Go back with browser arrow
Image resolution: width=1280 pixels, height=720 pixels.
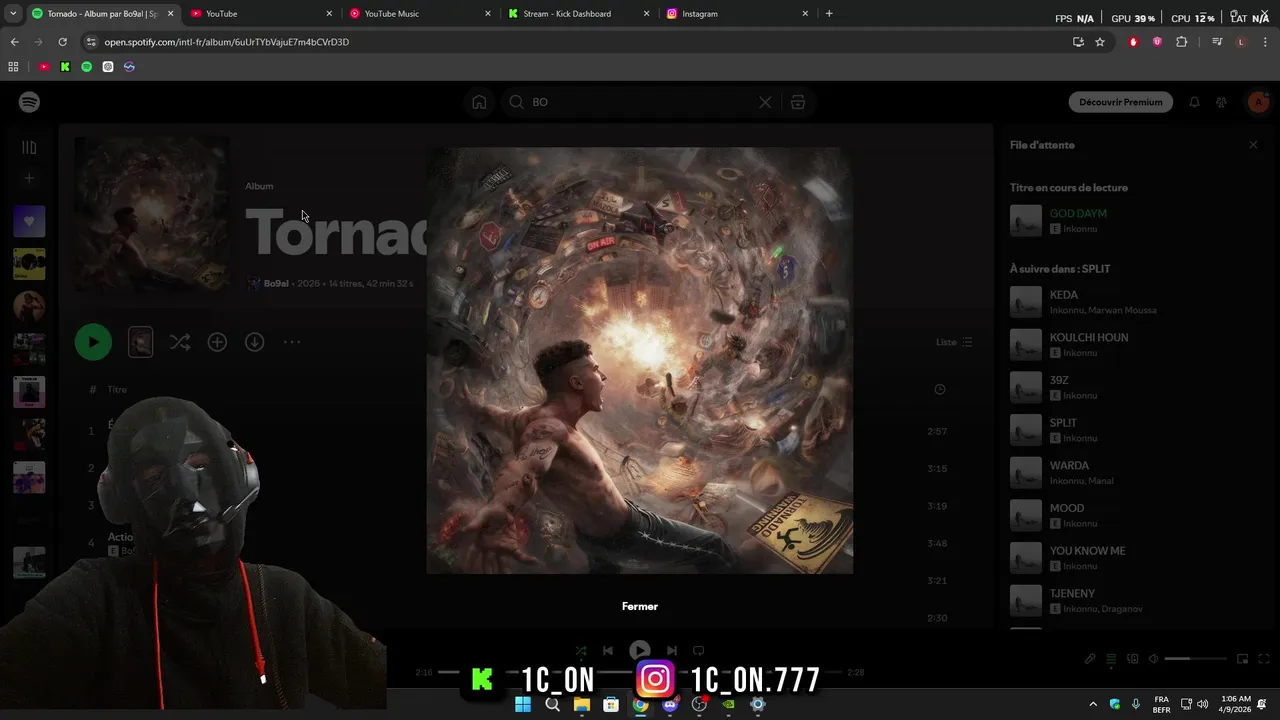14,42
